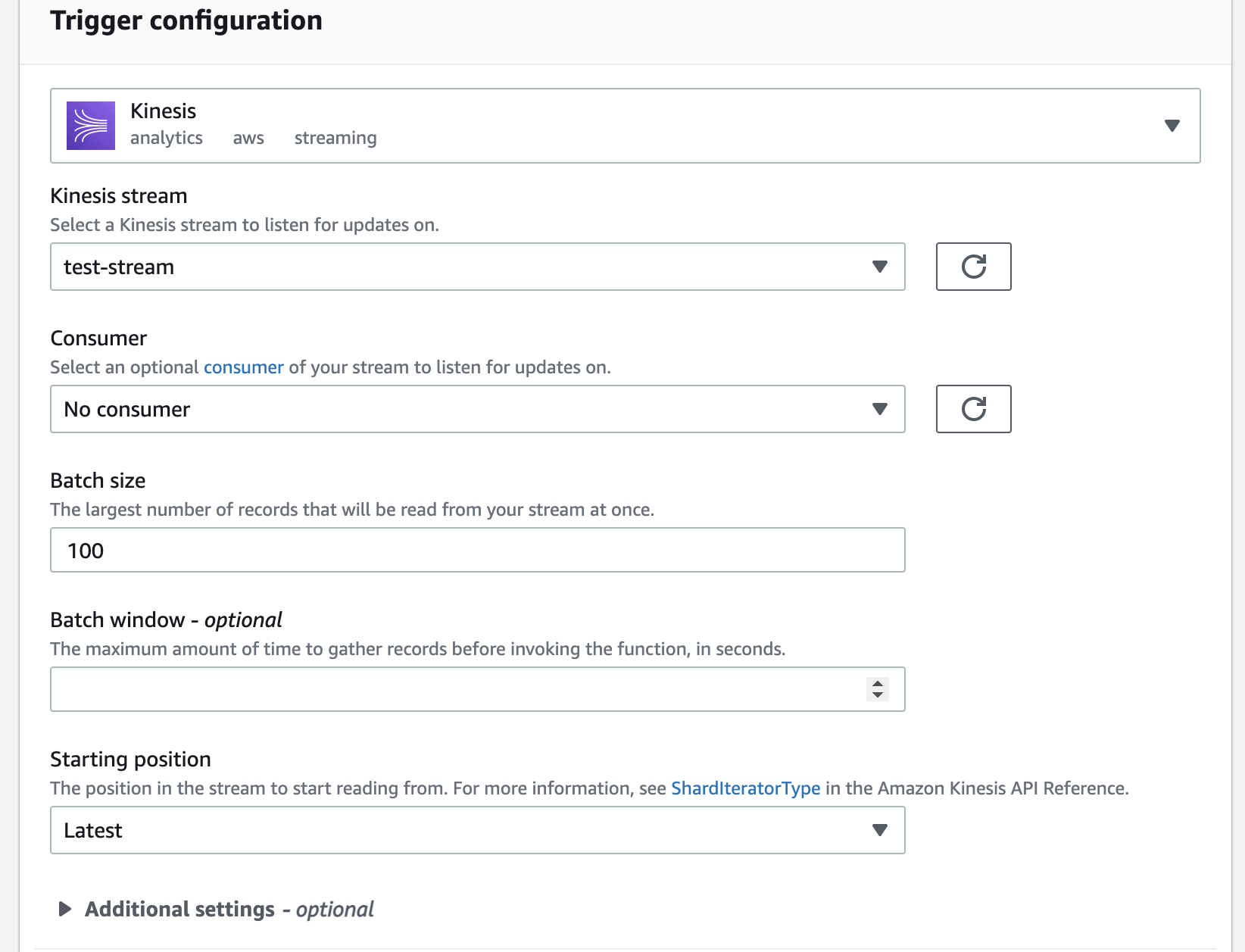Click the arrow on the Latest dropdown

pos(879,830)
